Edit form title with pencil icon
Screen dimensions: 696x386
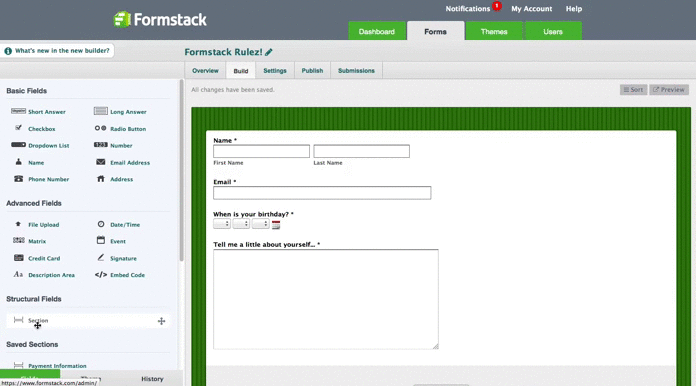(269, 52)
